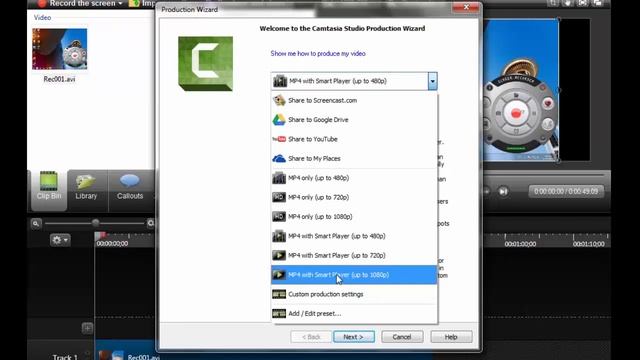
Task: Choose MP4 only (up to 480p)
Action: point(354,178)
